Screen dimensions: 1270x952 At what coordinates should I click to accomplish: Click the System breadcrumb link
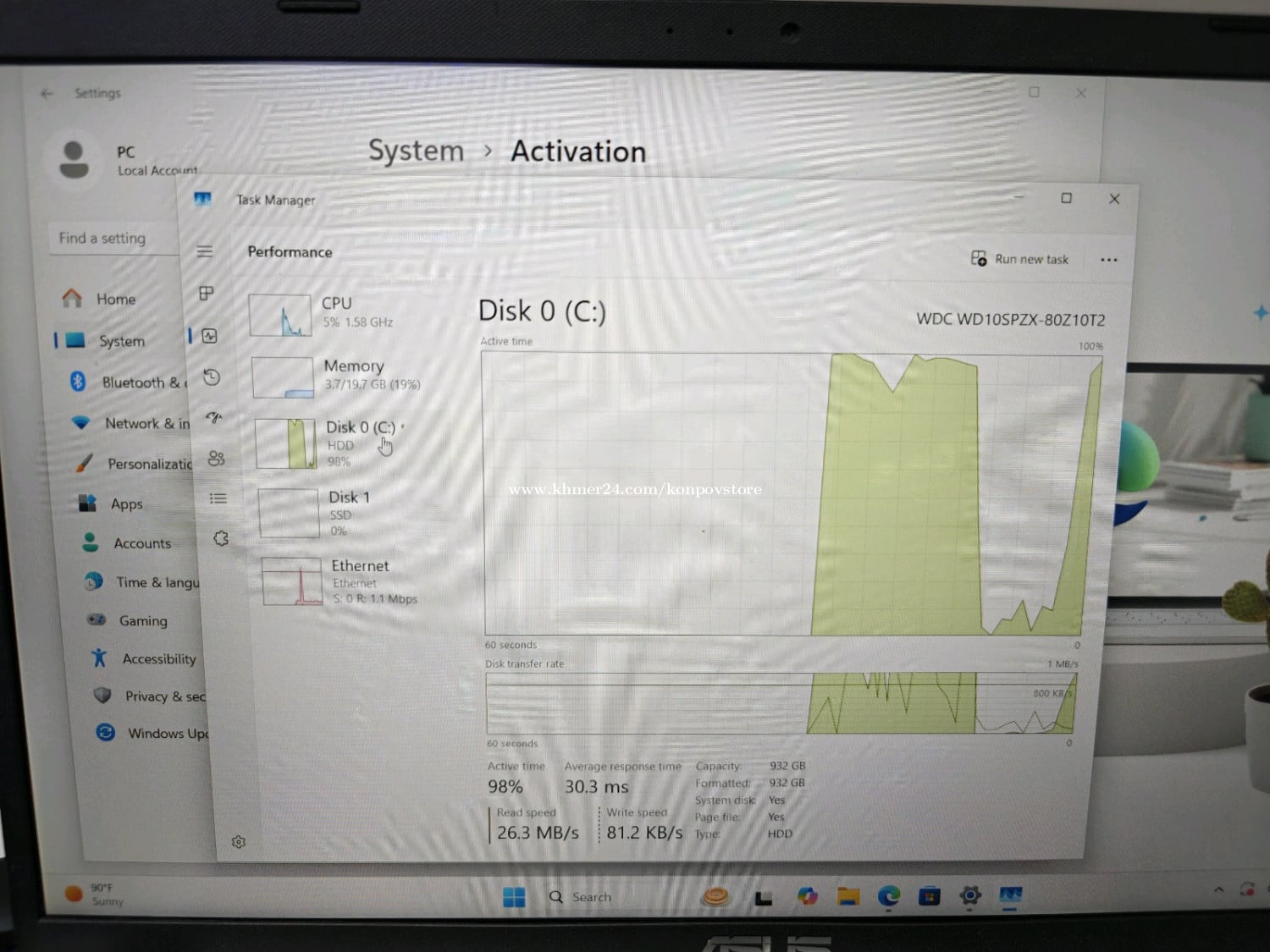pos(416,151)
